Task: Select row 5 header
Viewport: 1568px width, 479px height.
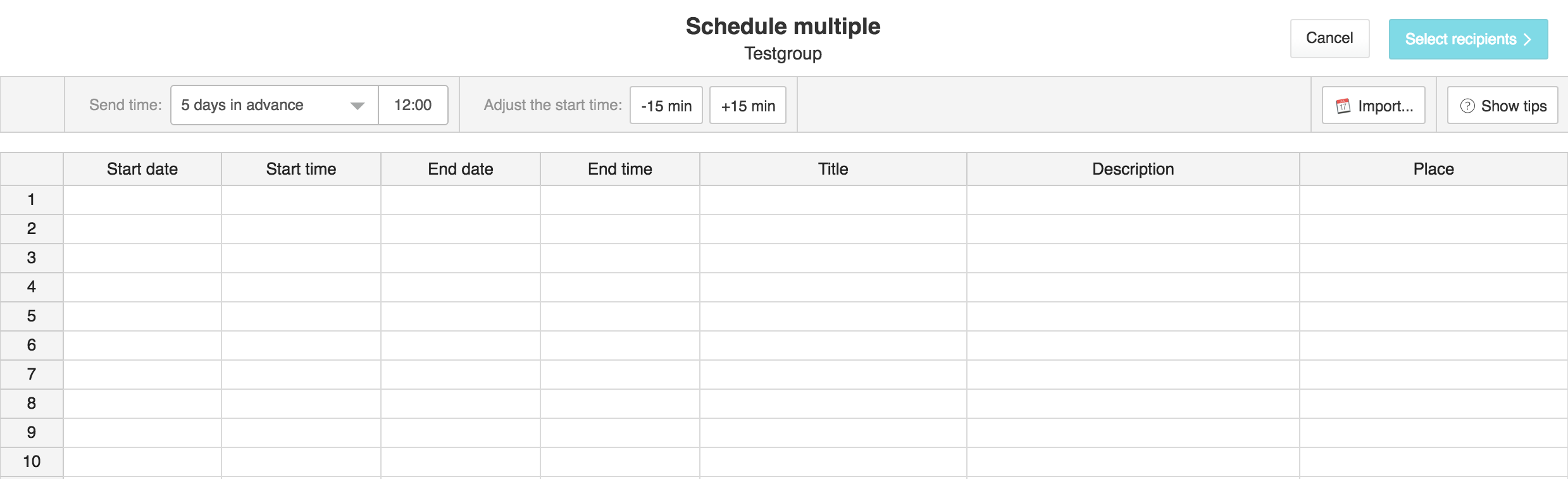Action: click(x=32, y=316)
